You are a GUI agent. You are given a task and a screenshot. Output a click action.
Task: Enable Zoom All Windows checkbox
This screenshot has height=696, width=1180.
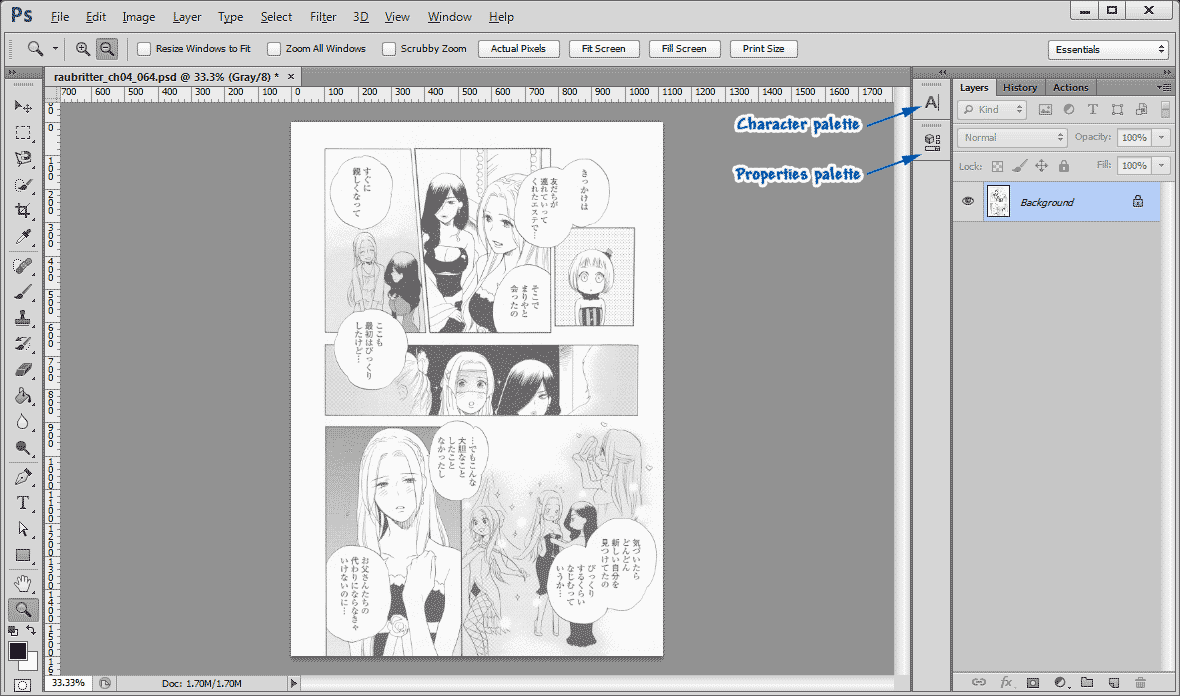(x=274, y=49)
